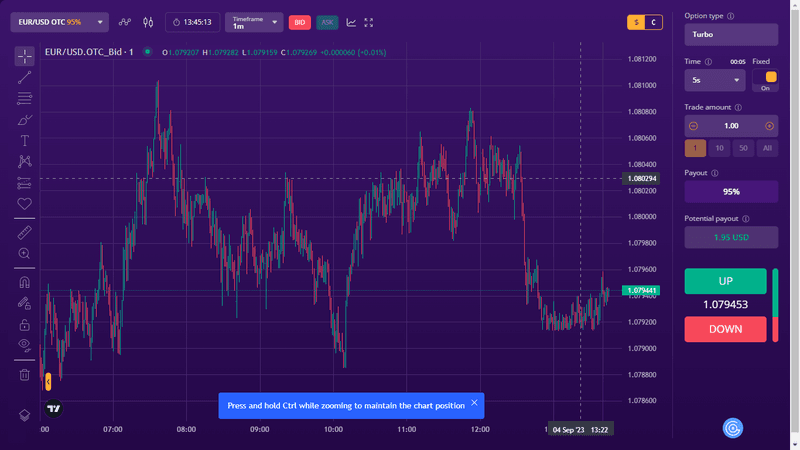Click the current price label 1.079441
The height and width of the screenshot is (450, 800).
point(641,290)
